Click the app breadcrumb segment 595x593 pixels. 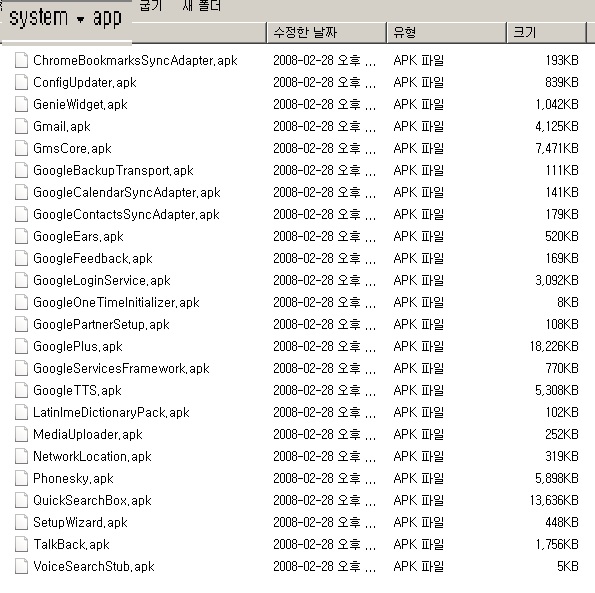tap(107, 19)
